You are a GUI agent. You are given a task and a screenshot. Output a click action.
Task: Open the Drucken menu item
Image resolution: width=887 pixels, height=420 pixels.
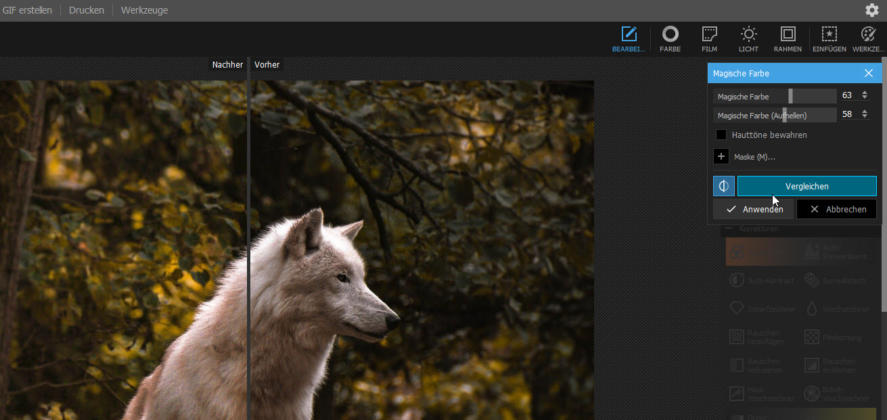click(x=87, y=10)
